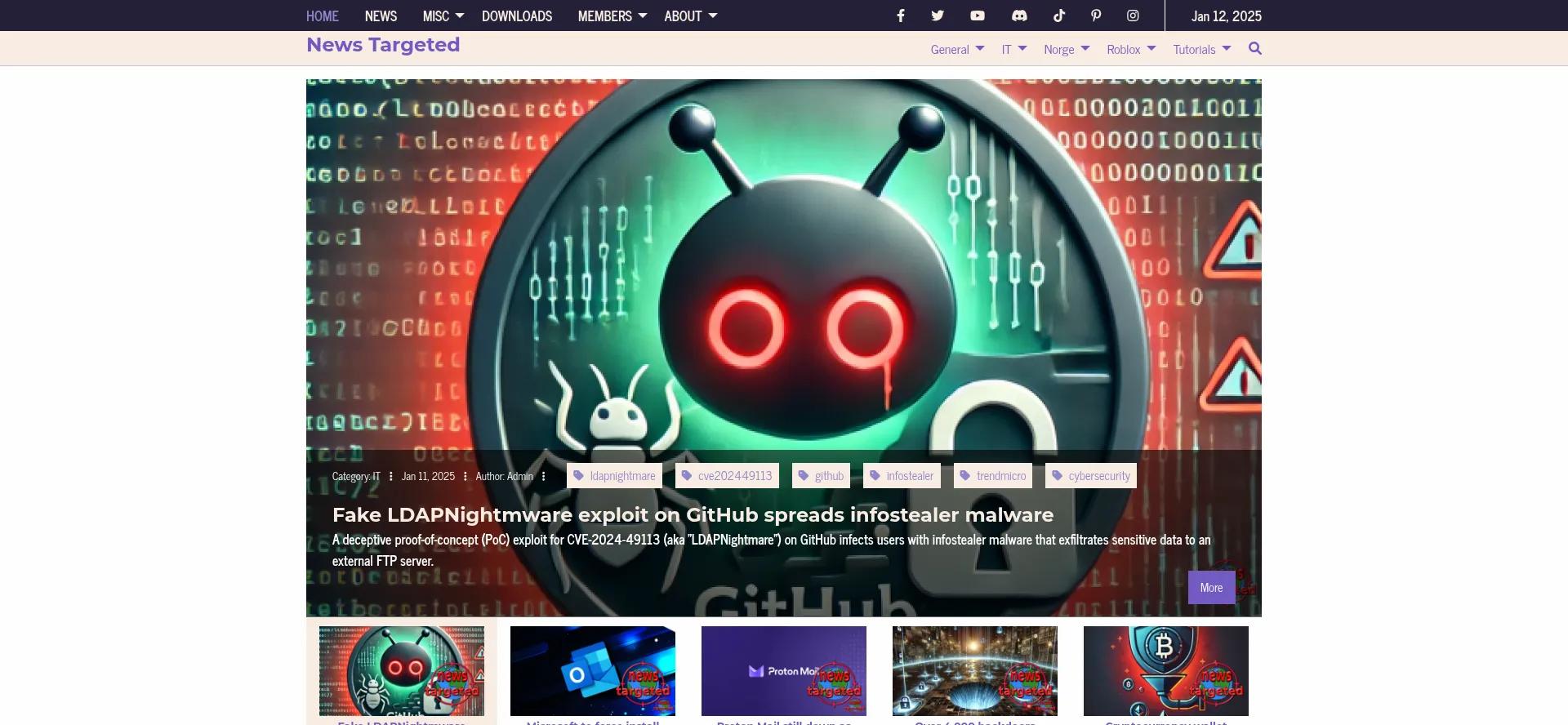Screen dimensions: 1568x725
Task: Select the Outlook article thumbnail
Action: pyautogui.click(x=593, y=671)
